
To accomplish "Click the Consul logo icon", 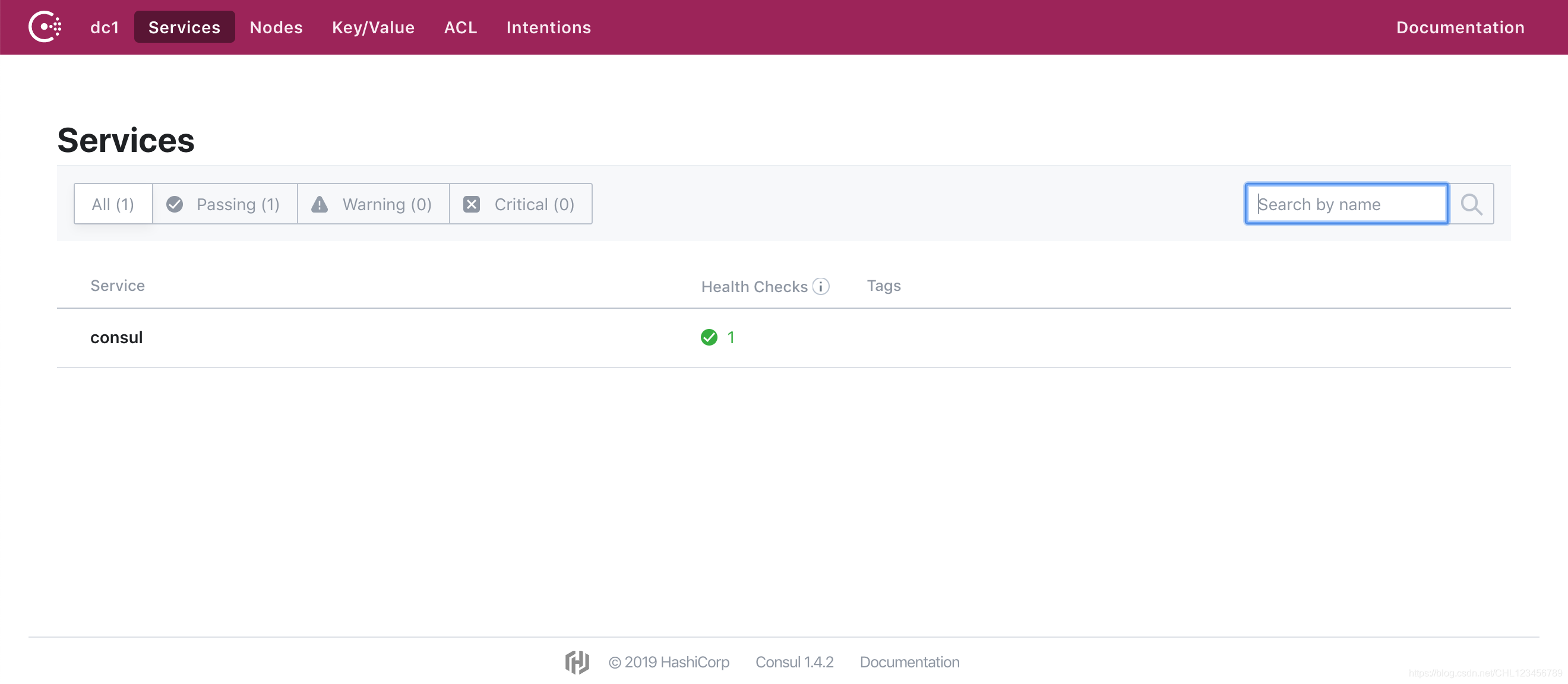I will (x=45, y=27).
